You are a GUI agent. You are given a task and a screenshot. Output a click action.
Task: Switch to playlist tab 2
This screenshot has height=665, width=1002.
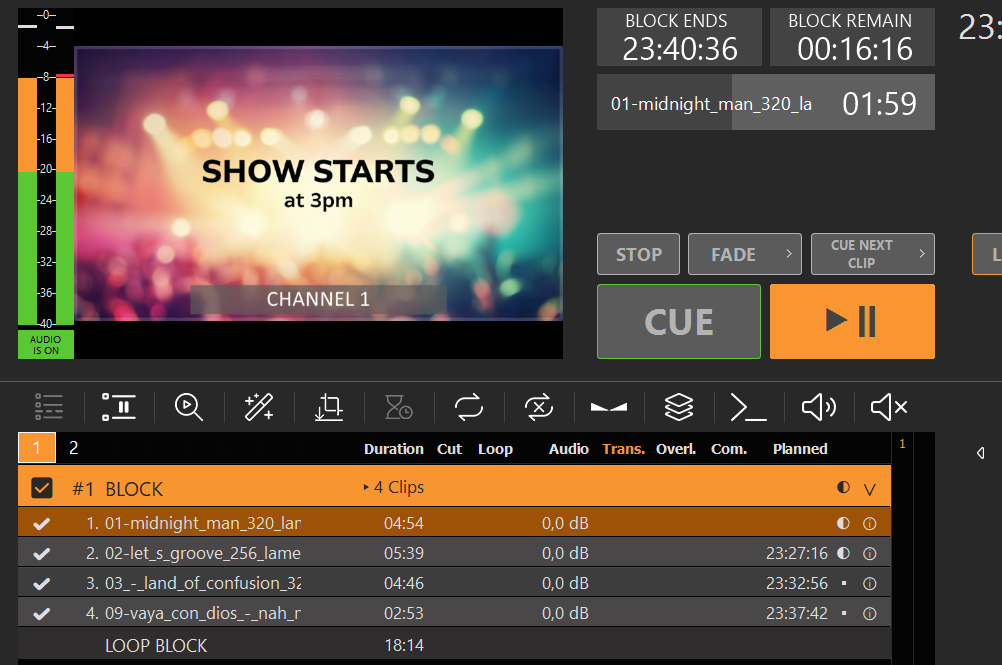click(73, 448)
